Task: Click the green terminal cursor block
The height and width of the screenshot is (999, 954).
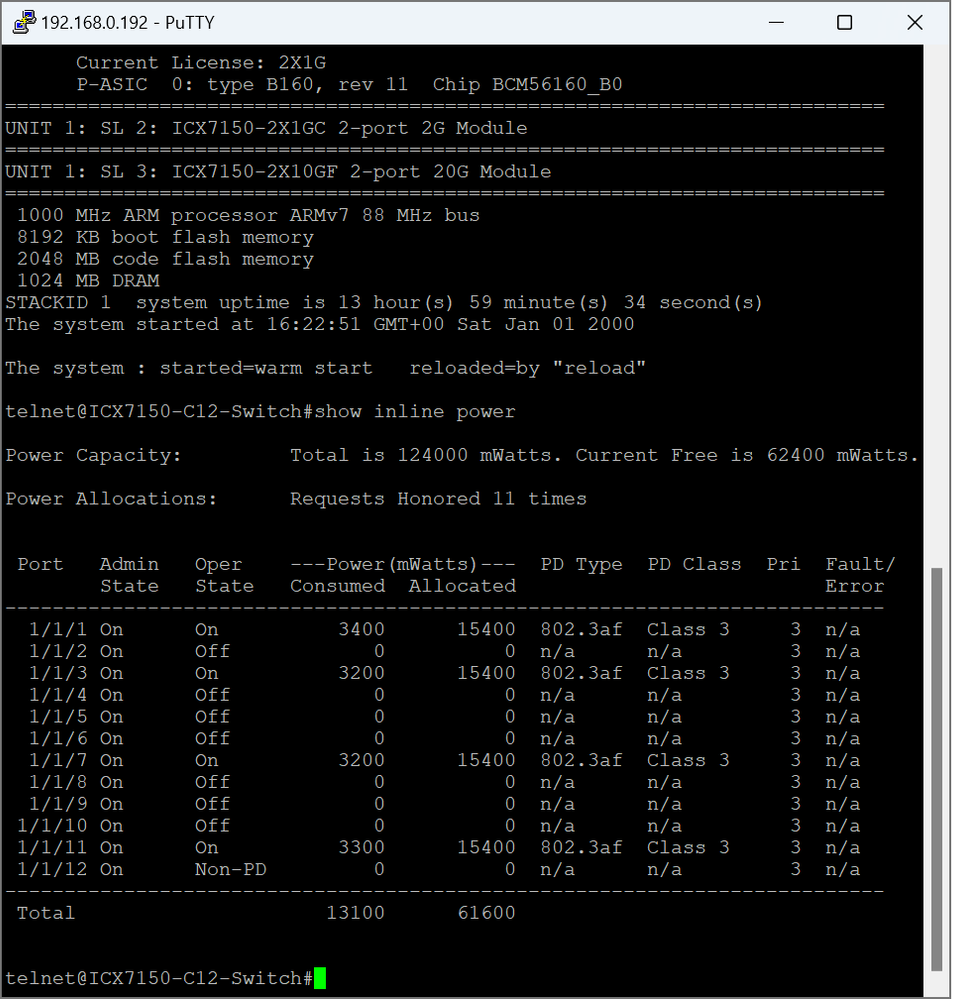Action: pyautogui.click(x=320, y=978)
